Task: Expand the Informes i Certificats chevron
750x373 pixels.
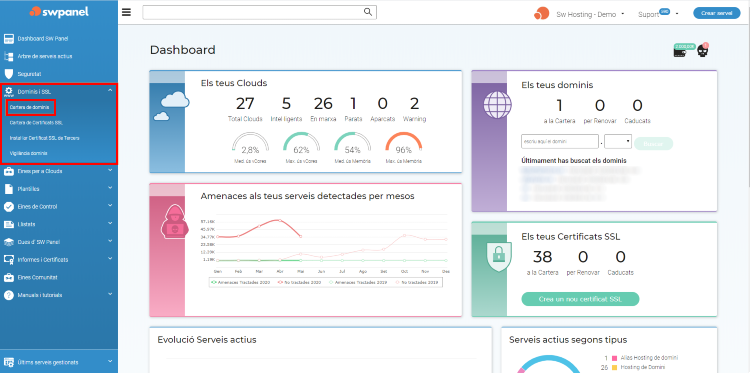Action: pyautogui.click(x=110, y=258)
